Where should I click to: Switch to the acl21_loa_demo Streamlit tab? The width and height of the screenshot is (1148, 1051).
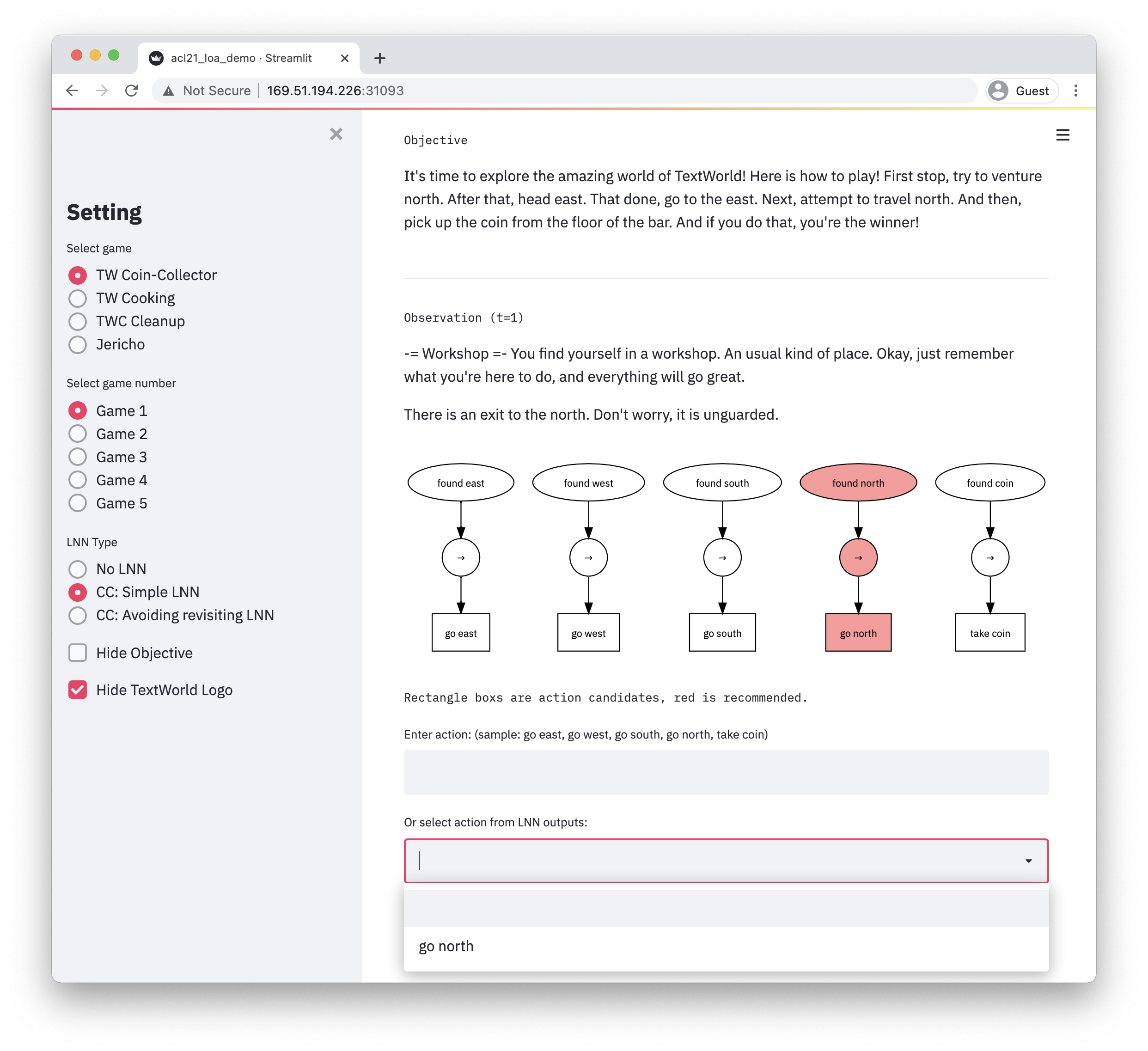tap(241, 58)
